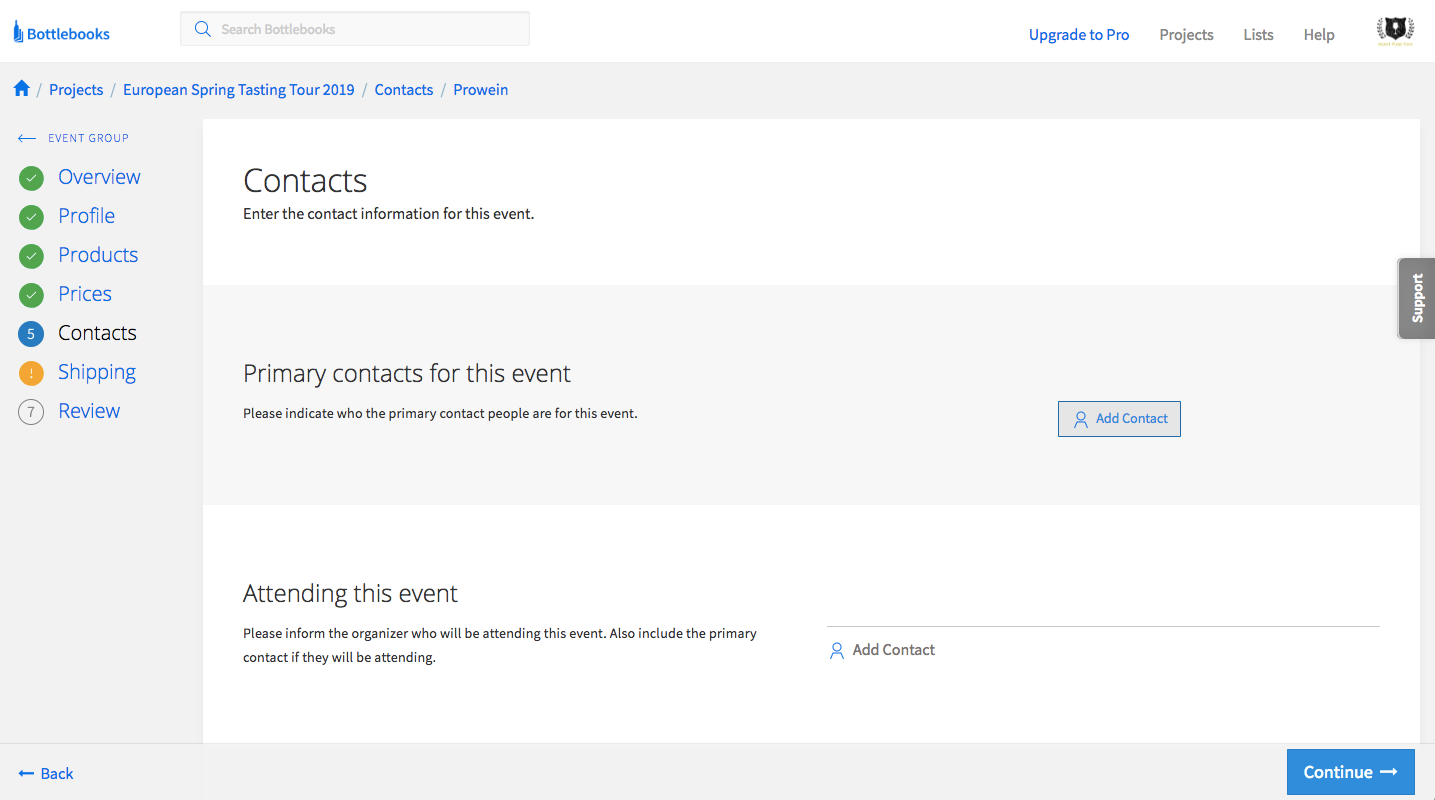This screenshot has width=1435, height=800.
Task: Click the blue step 5 badge
Action: pos(31,334)
